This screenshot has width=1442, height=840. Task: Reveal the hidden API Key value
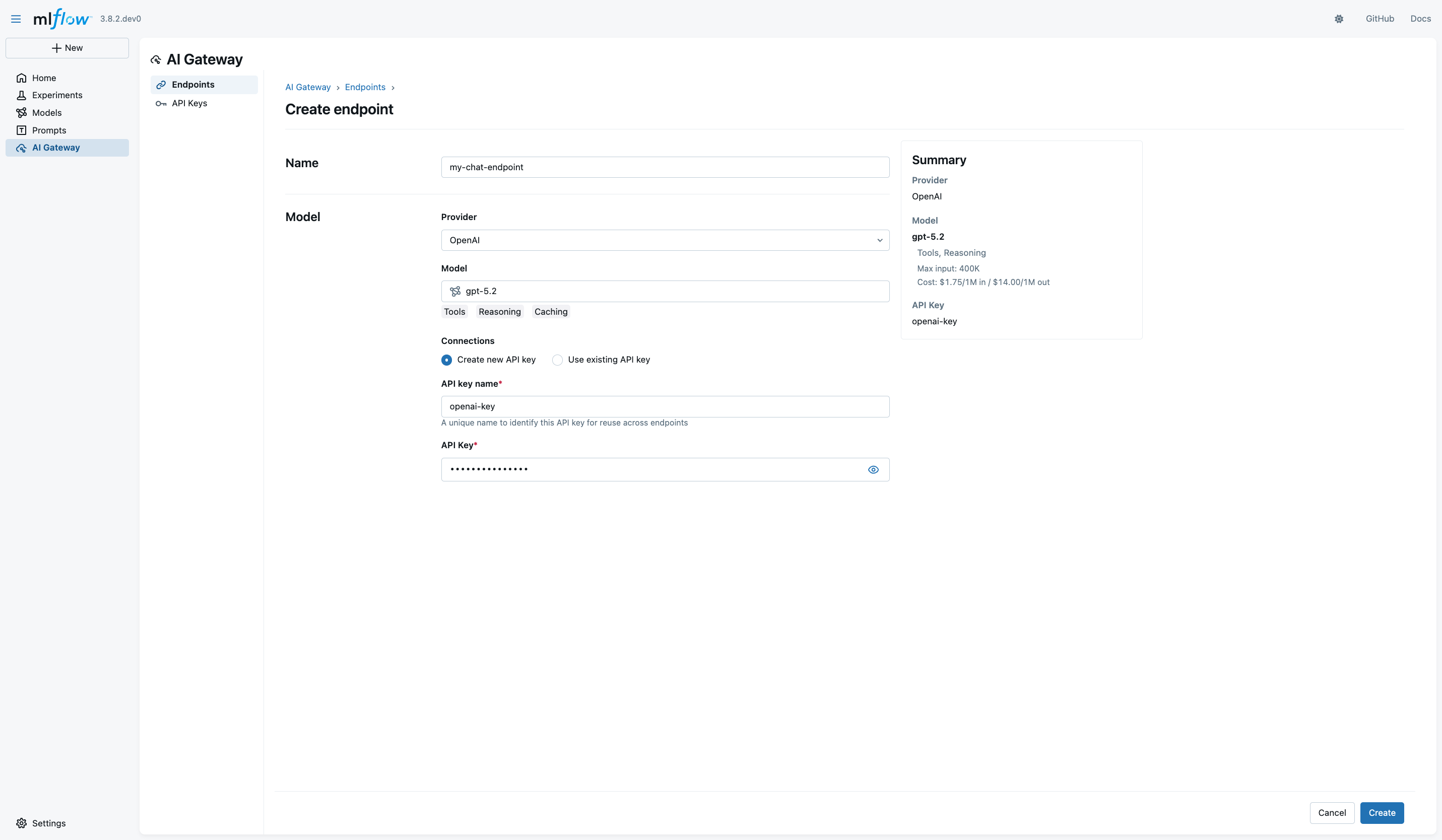pos(873,469)
